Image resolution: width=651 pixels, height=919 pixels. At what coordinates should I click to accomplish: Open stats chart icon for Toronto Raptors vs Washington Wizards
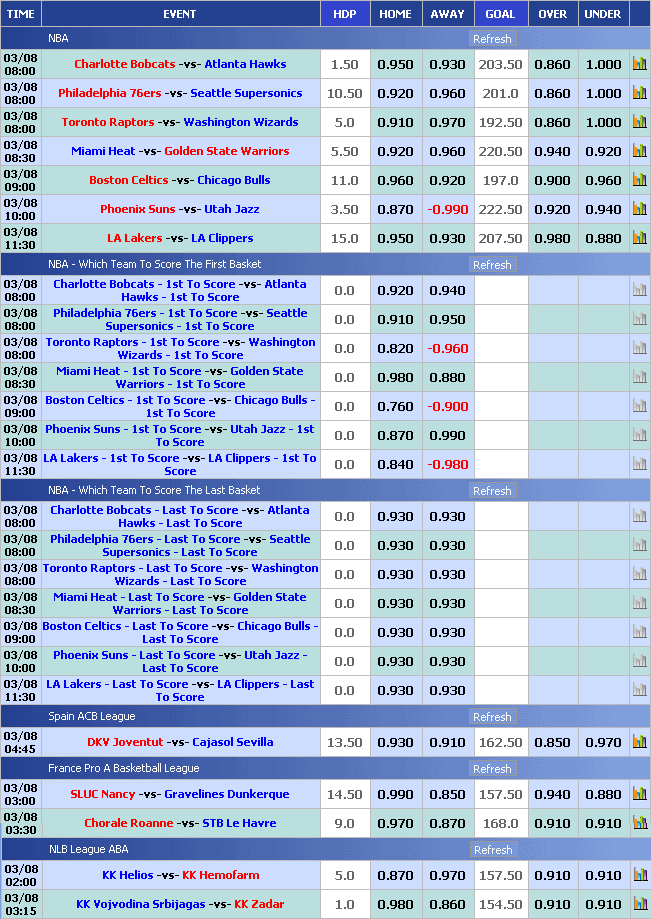[639, 122]
